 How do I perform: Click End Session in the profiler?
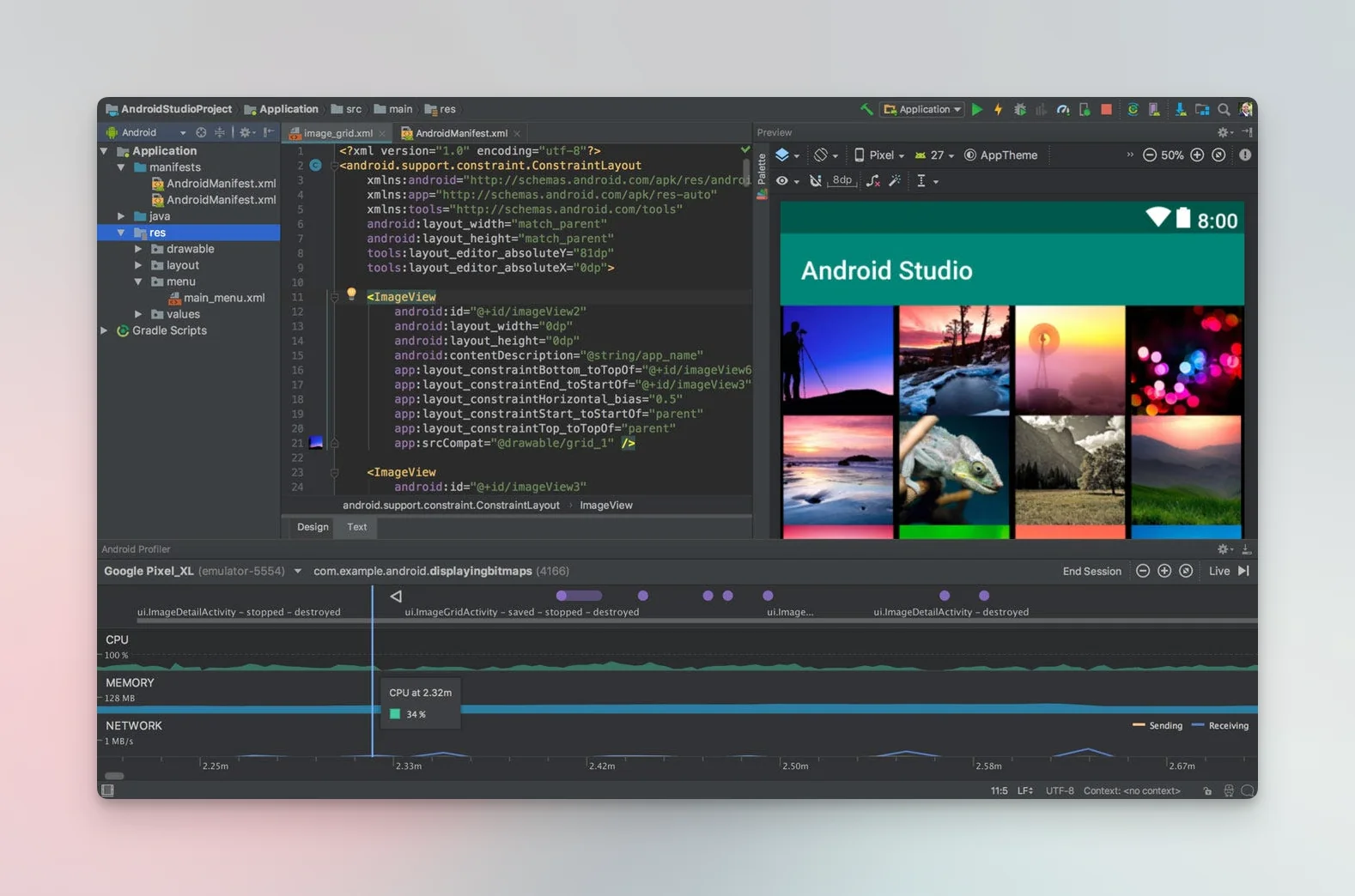1091,571
